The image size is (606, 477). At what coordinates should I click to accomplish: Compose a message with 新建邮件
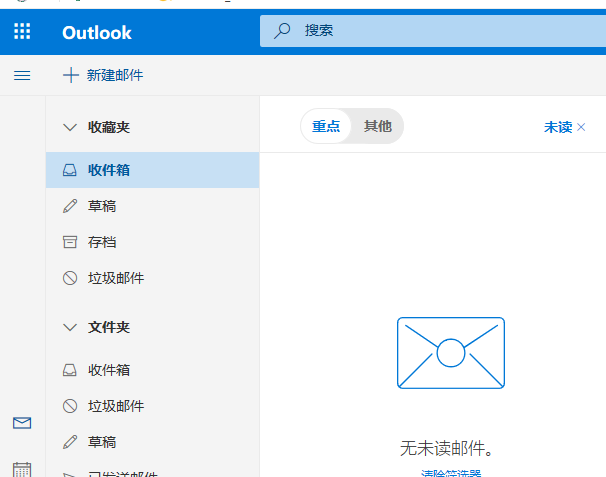102,75
